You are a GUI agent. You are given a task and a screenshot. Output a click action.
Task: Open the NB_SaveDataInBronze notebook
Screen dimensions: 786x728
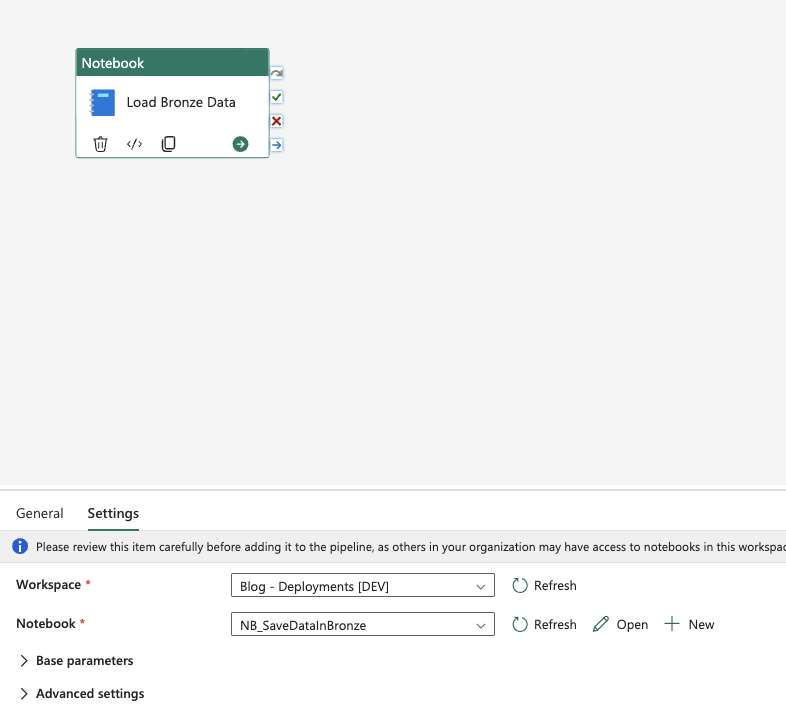(620, 624)
